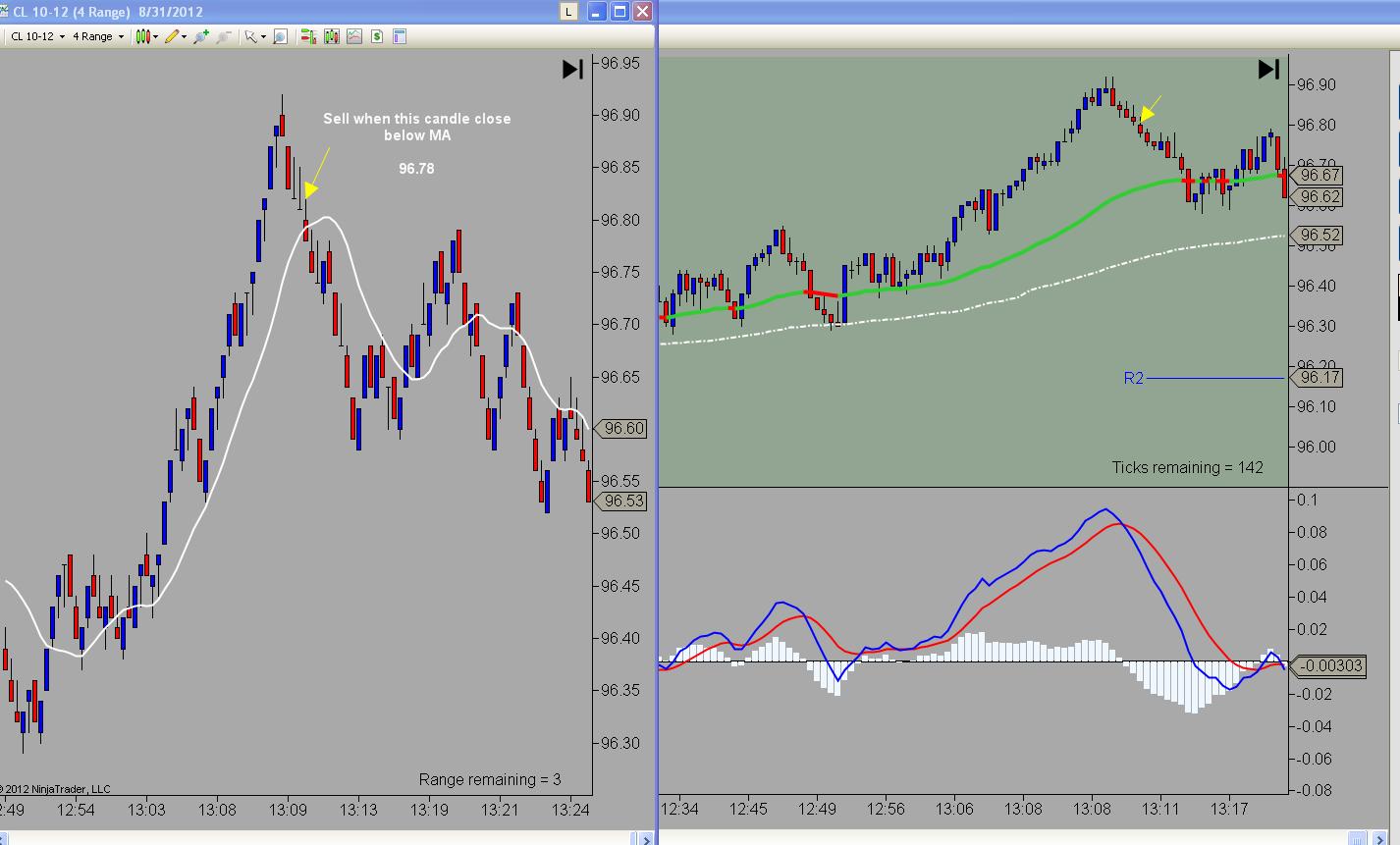
Task: Expand the cursor type dropdown arrow
Action: 263,37
